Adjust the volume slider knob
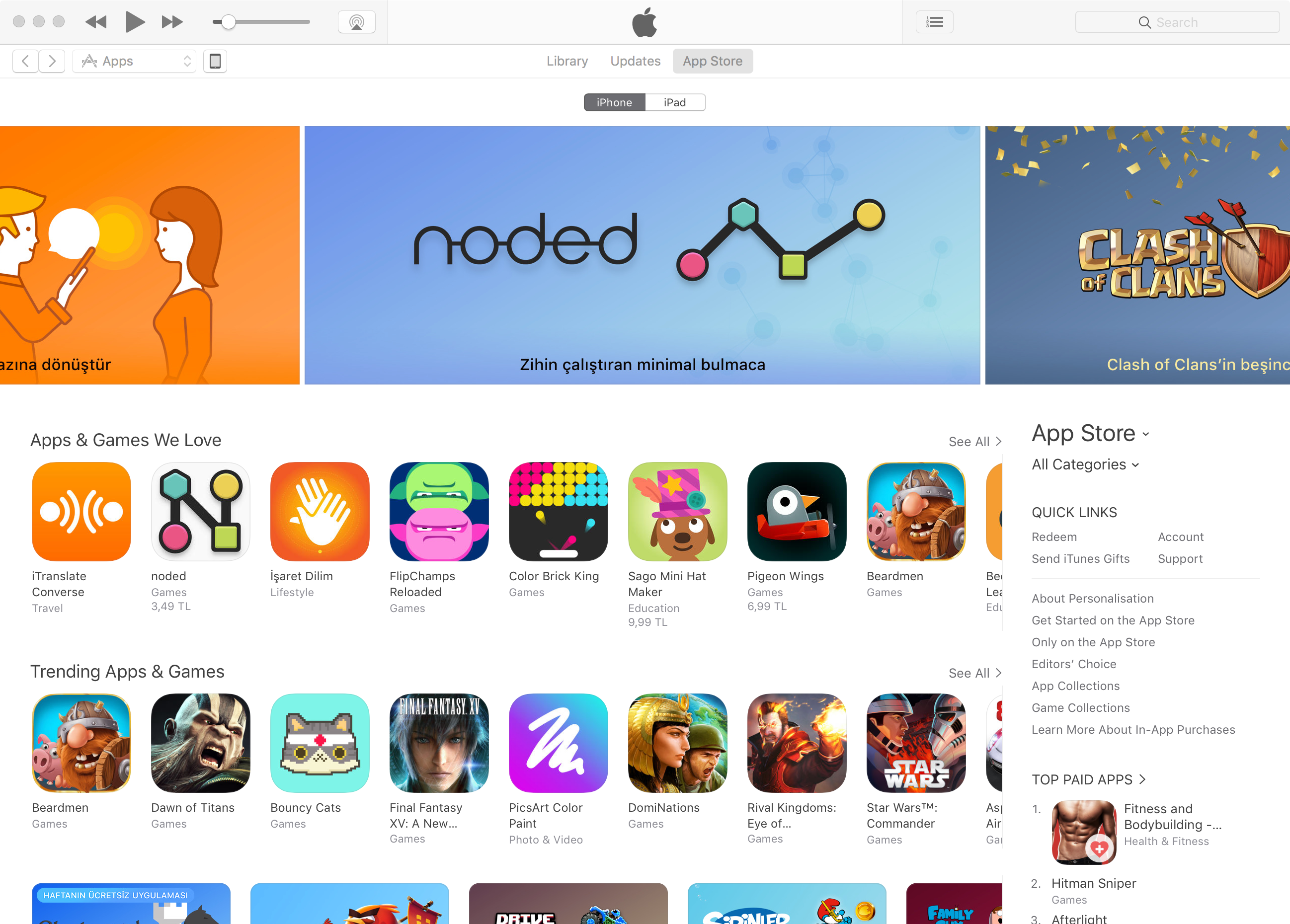 coord(228,22)
